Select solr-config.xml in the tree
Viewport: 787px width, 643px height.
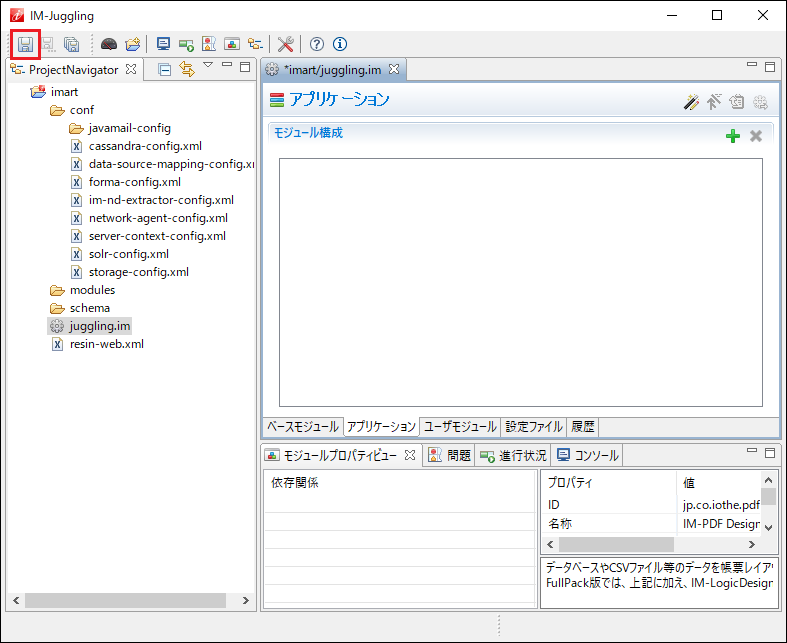coord(128,254)
